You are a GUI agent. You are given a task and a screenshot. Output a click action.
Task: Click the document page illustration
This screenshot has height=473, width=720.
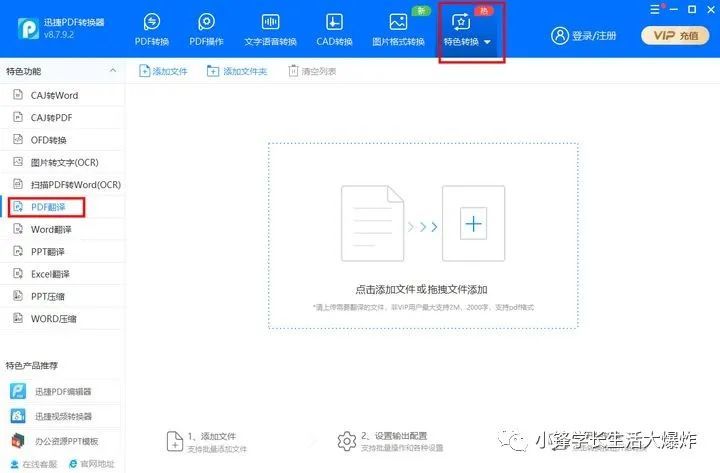click(372, 223)
